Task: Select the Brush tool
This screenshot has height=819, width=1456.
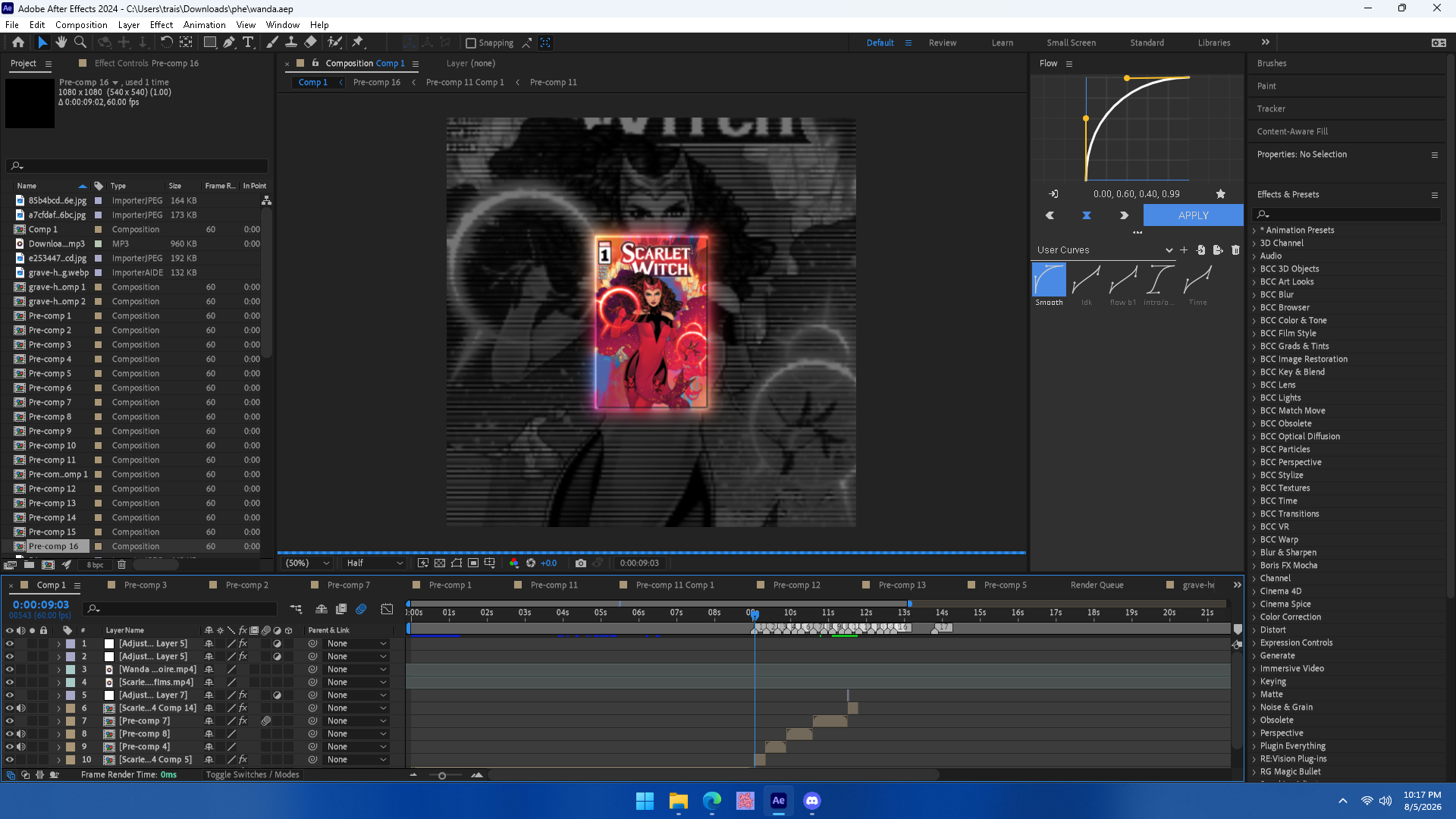Action: point(272,42)
